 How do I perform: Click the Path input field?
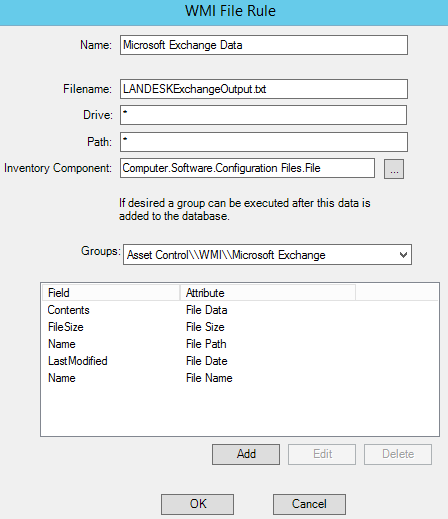point(264,142)
